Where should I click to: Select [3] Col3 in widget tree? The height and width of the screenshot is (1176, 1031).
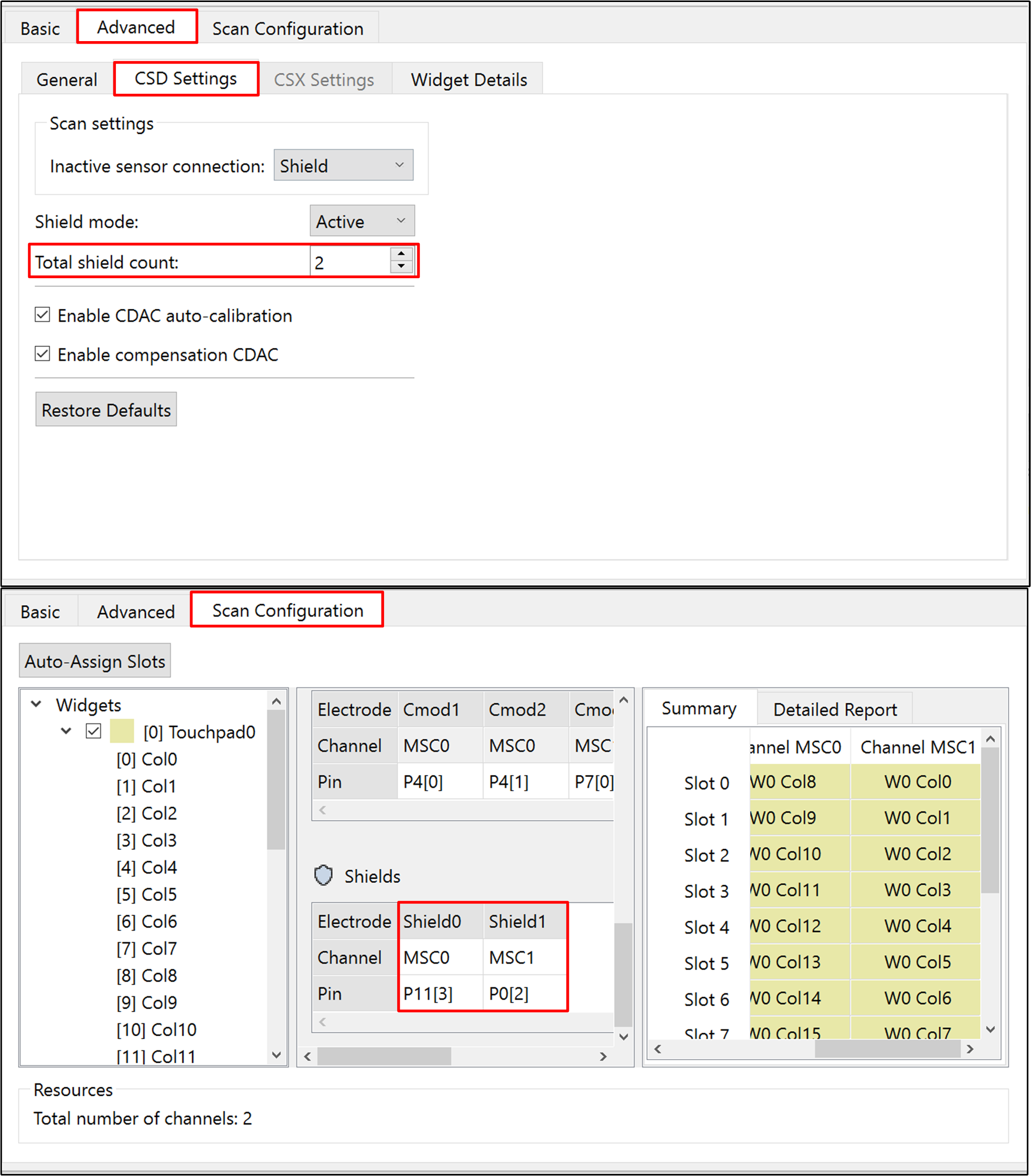coord(147,840)
